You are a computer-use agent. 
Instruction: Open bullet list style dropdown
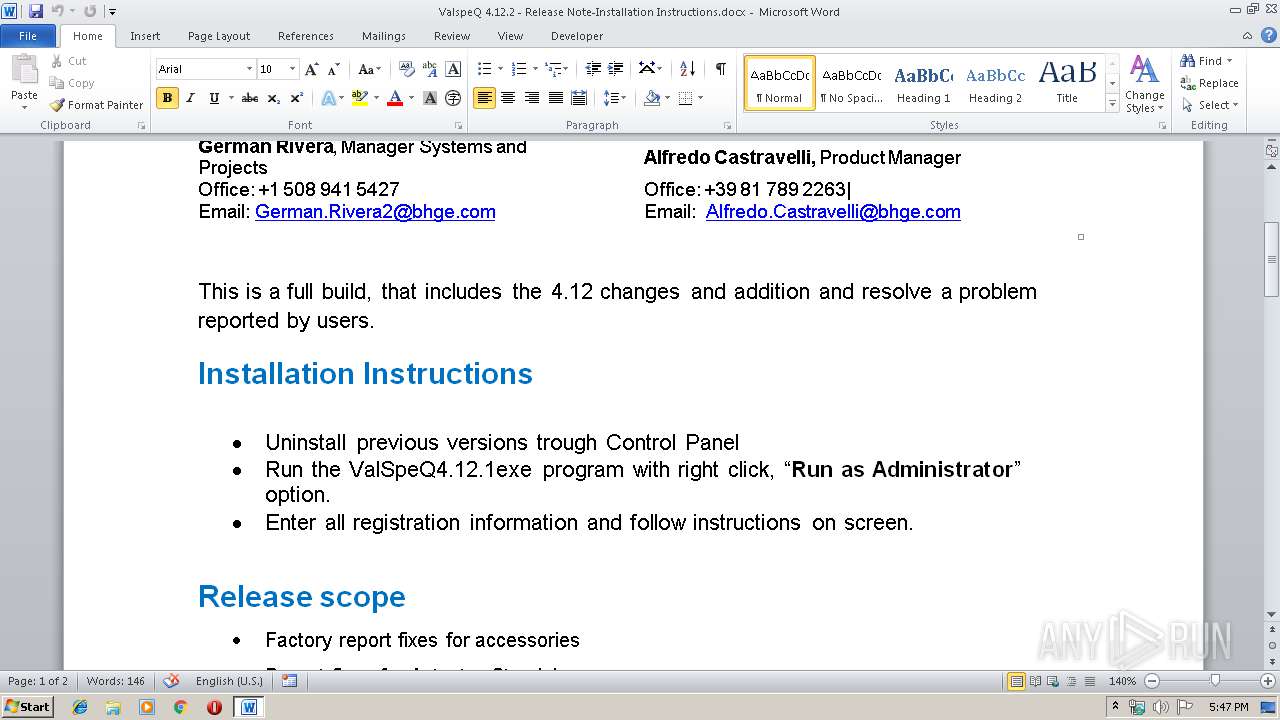pyautogui.click(x=501, y=69)
